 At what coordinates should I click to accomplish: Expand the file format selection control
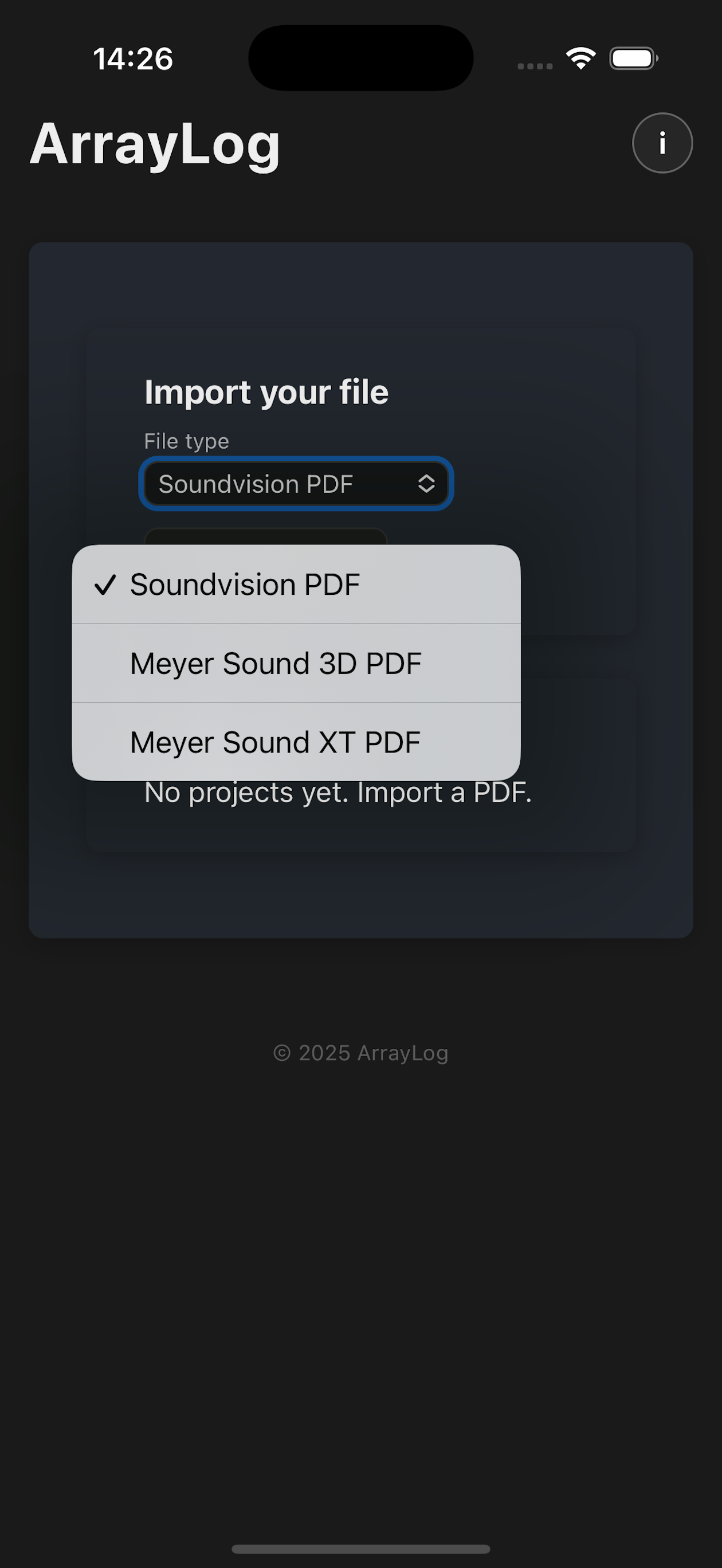pyautogui.click(x=296, y=484)
